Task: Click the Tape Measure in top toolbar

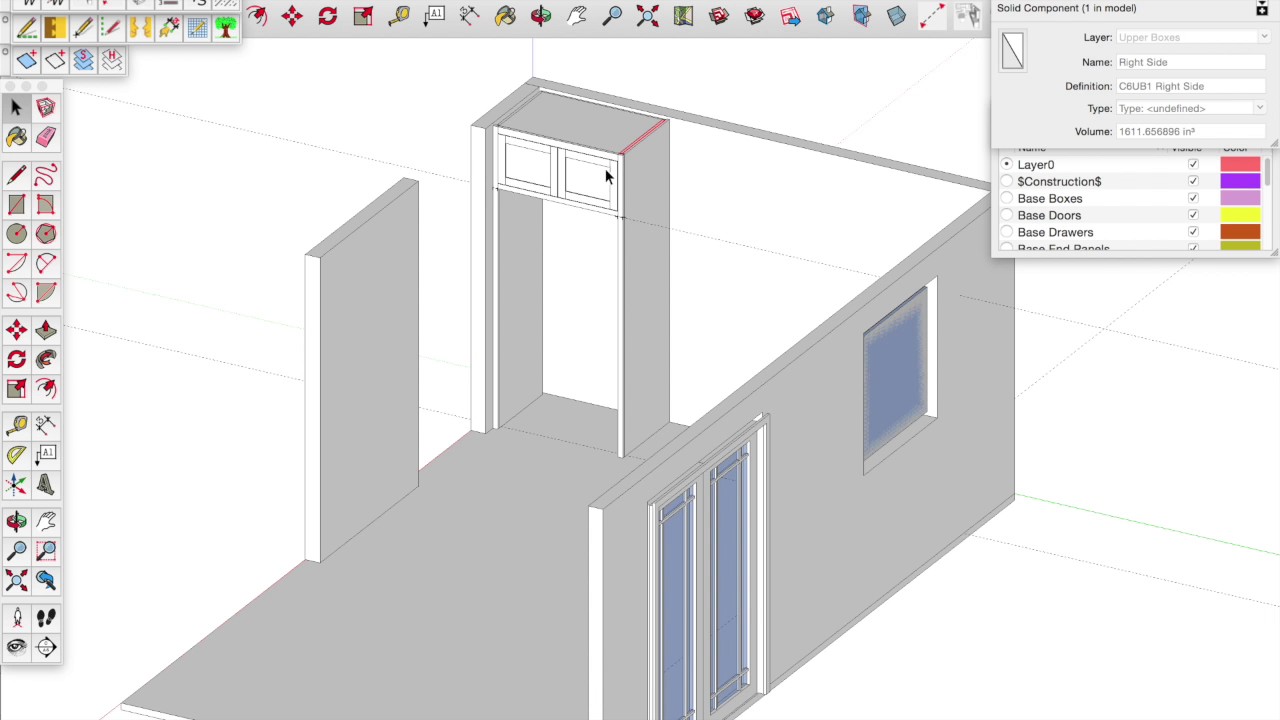Action: pyautogui.click(x=399, y=15)
